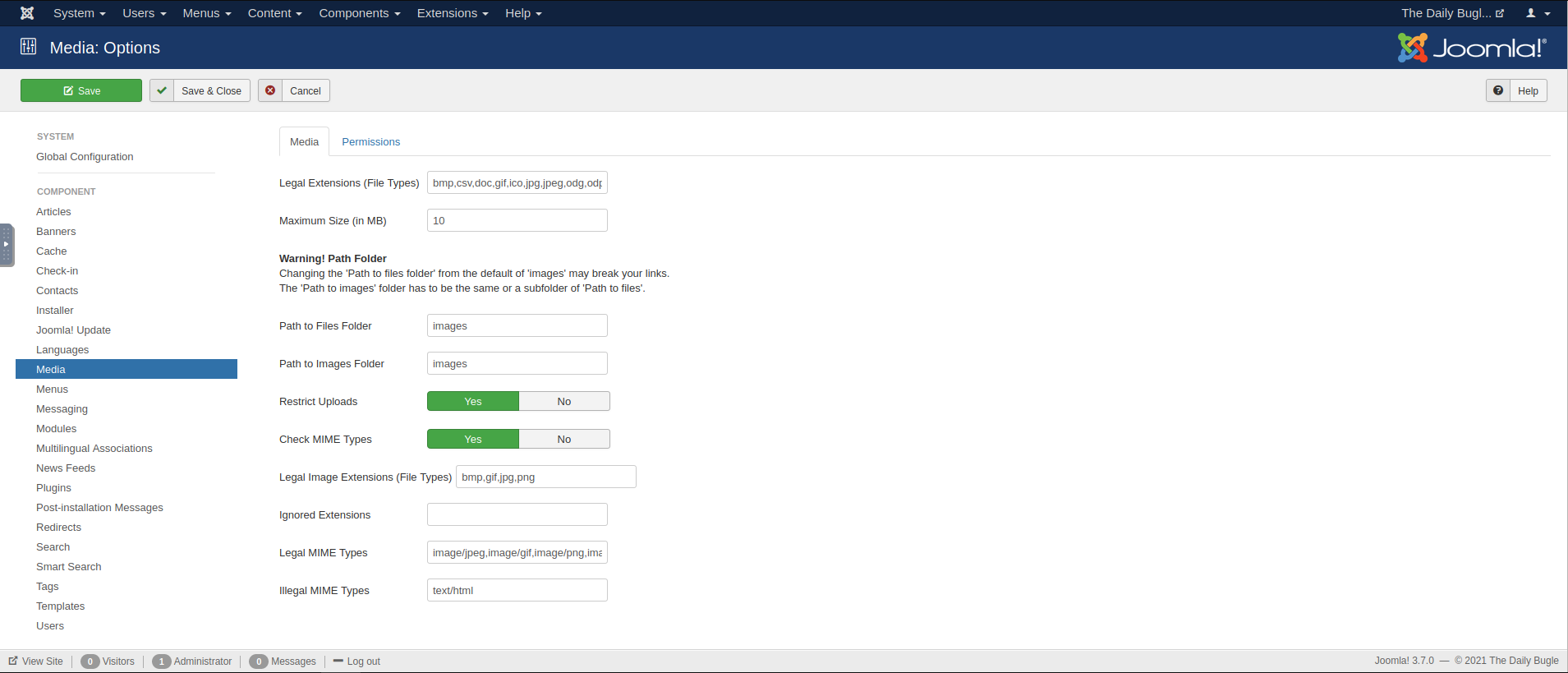Click the Illegal MIME Types field
1568x673 pixels.
coord(517,590)
